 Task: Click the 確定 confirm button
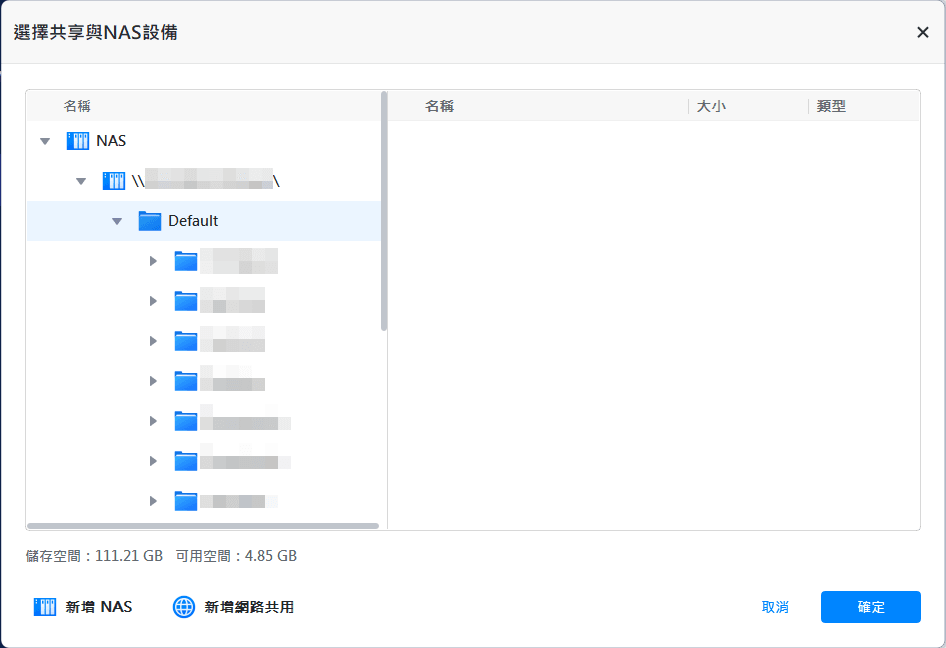[x=870, y=607]
